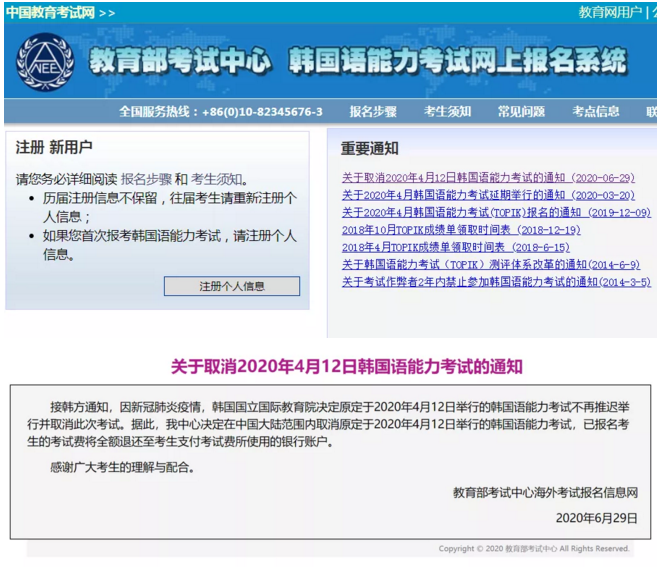Image resolution: width=657 pixels, height=576 pixels.
Task: Click the 重要通知 heading
Action: (369, 148)
